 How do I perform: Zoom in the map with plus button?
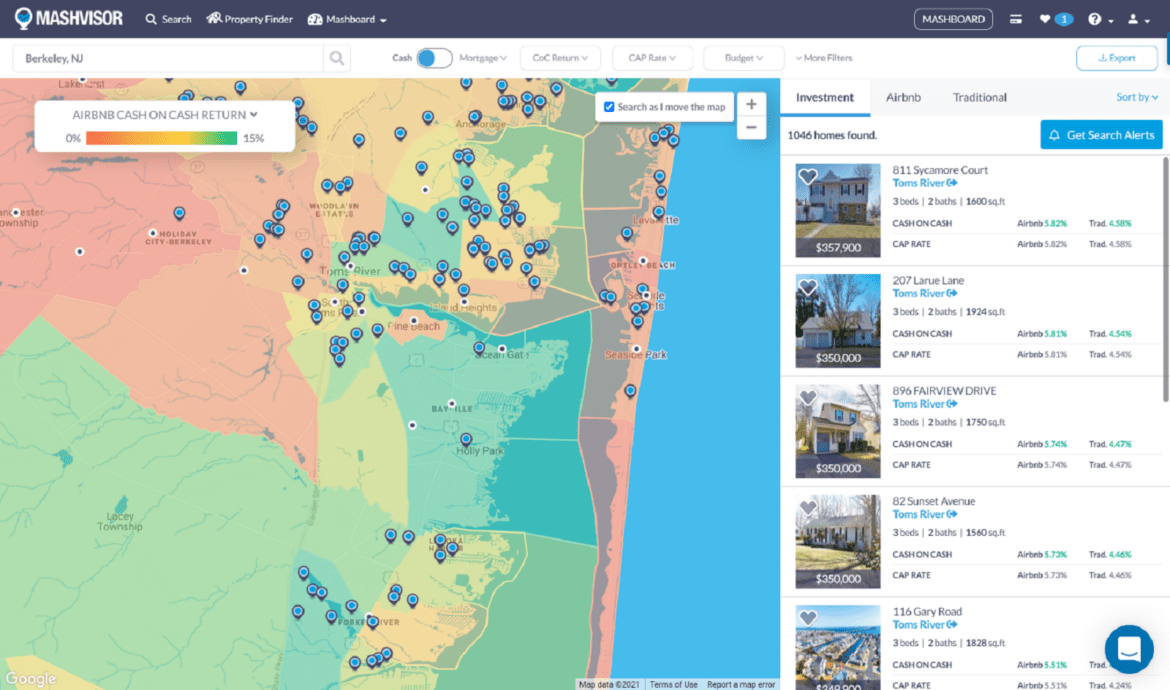pyautogui.click(x=752, y=104)
